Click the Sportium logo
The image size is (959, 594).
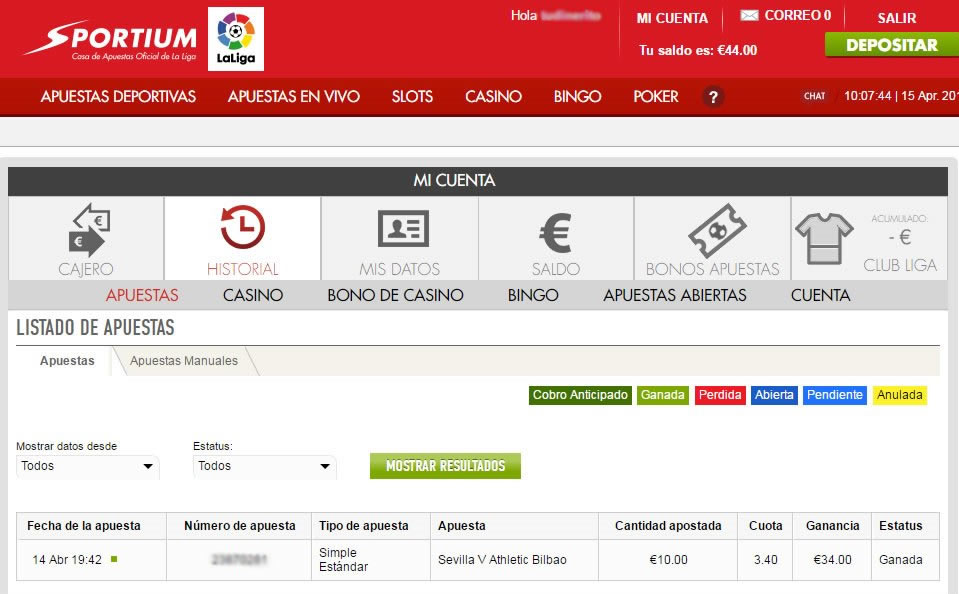[110, 40]
